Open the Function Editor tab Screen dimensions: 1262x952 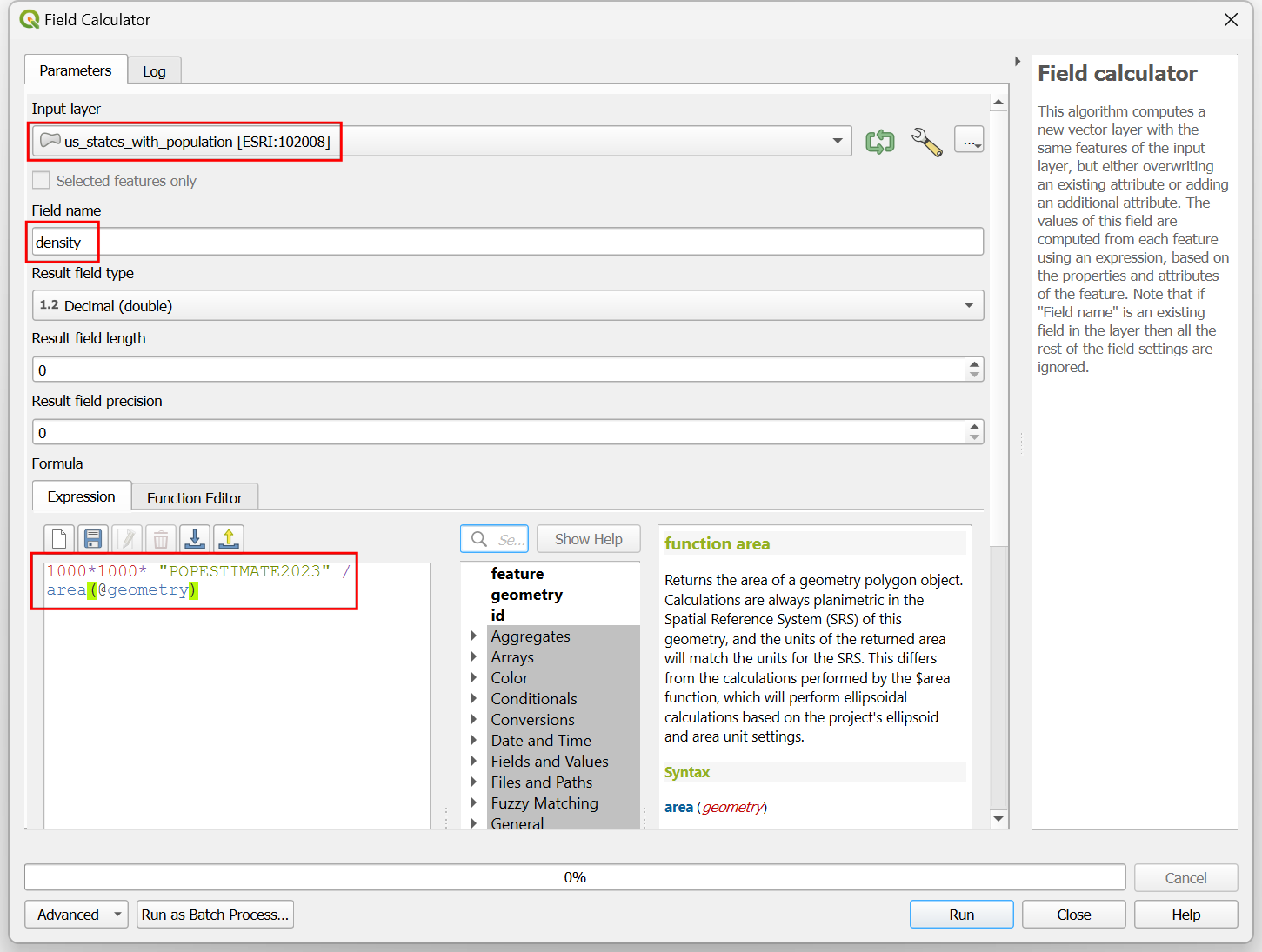point(194,498)
